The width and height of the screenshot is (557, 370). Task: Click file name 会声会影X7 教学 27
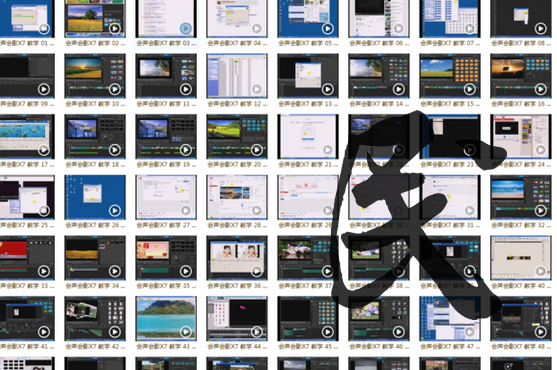coord(166,225)
